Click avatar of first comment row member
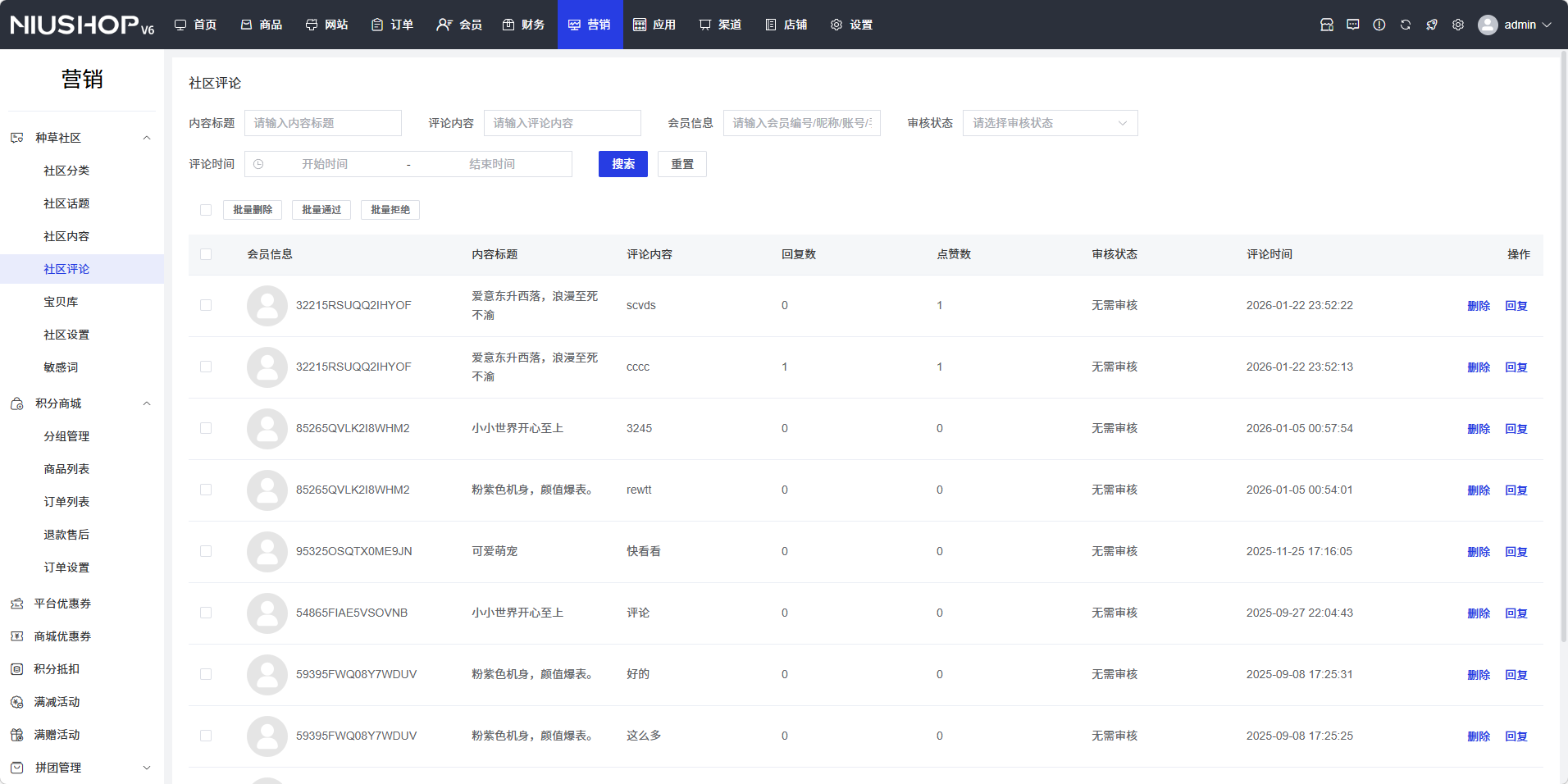1568x784 pixels. [x=267, y=305]
